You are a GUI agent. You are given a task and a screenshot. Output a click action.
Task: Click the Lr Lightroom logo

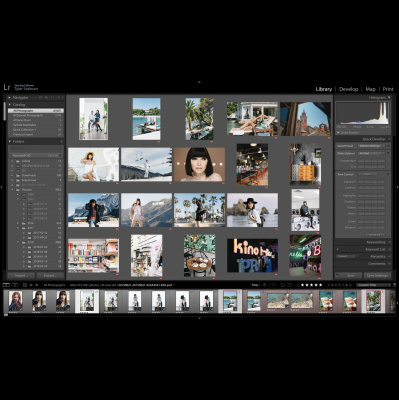coord(7,88)
